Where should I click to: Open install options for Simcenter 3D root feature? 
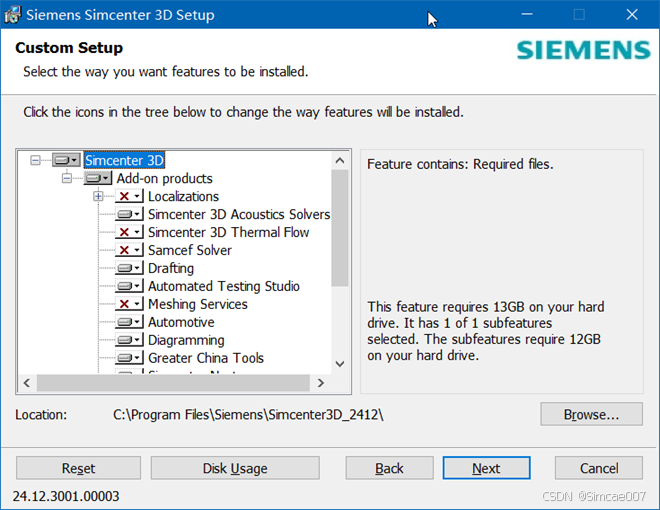point(66,160)
